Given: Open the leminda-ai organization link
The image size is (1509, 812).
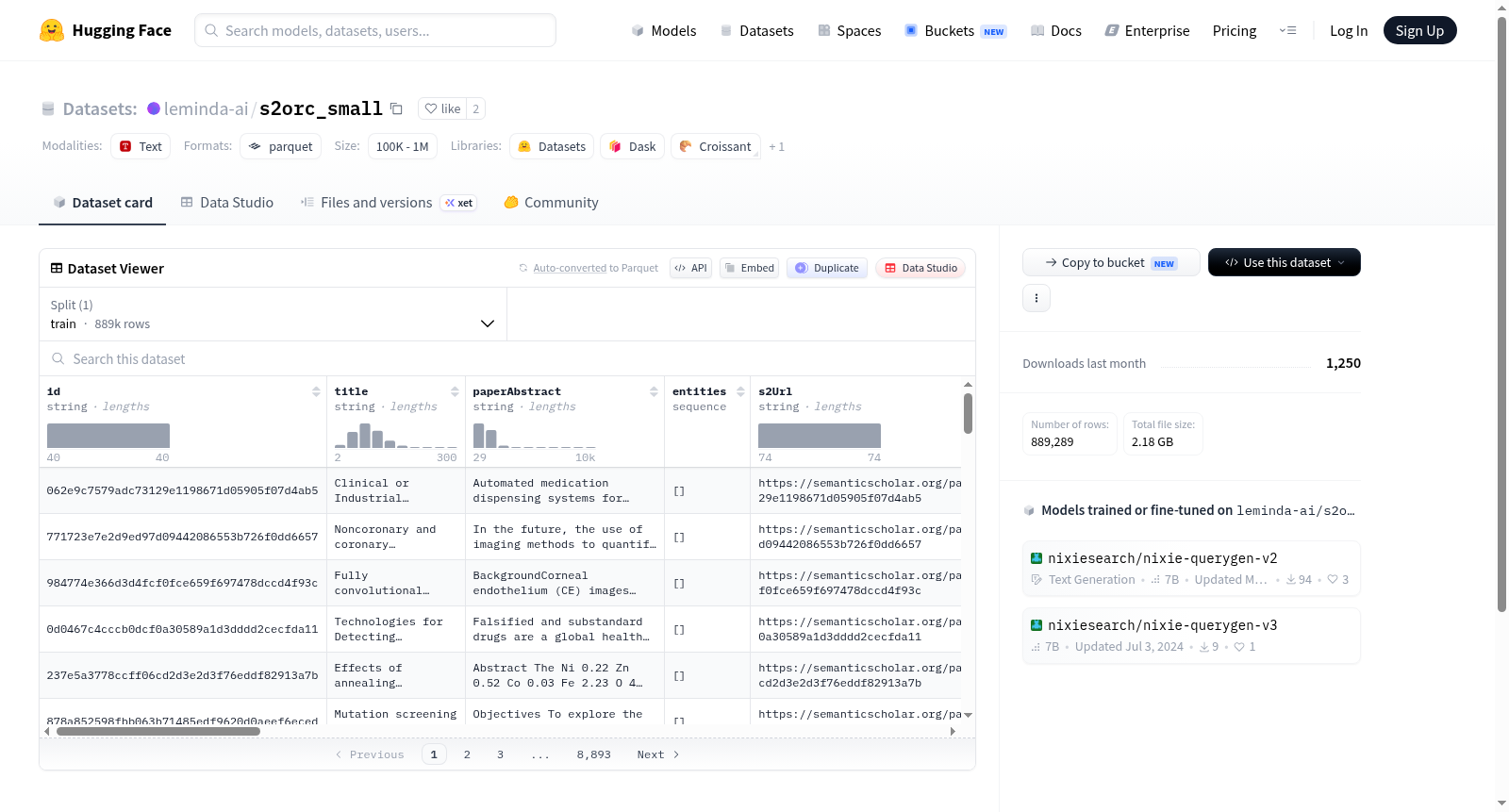Looking at the screenshot, I should click(x=206, y=109).
